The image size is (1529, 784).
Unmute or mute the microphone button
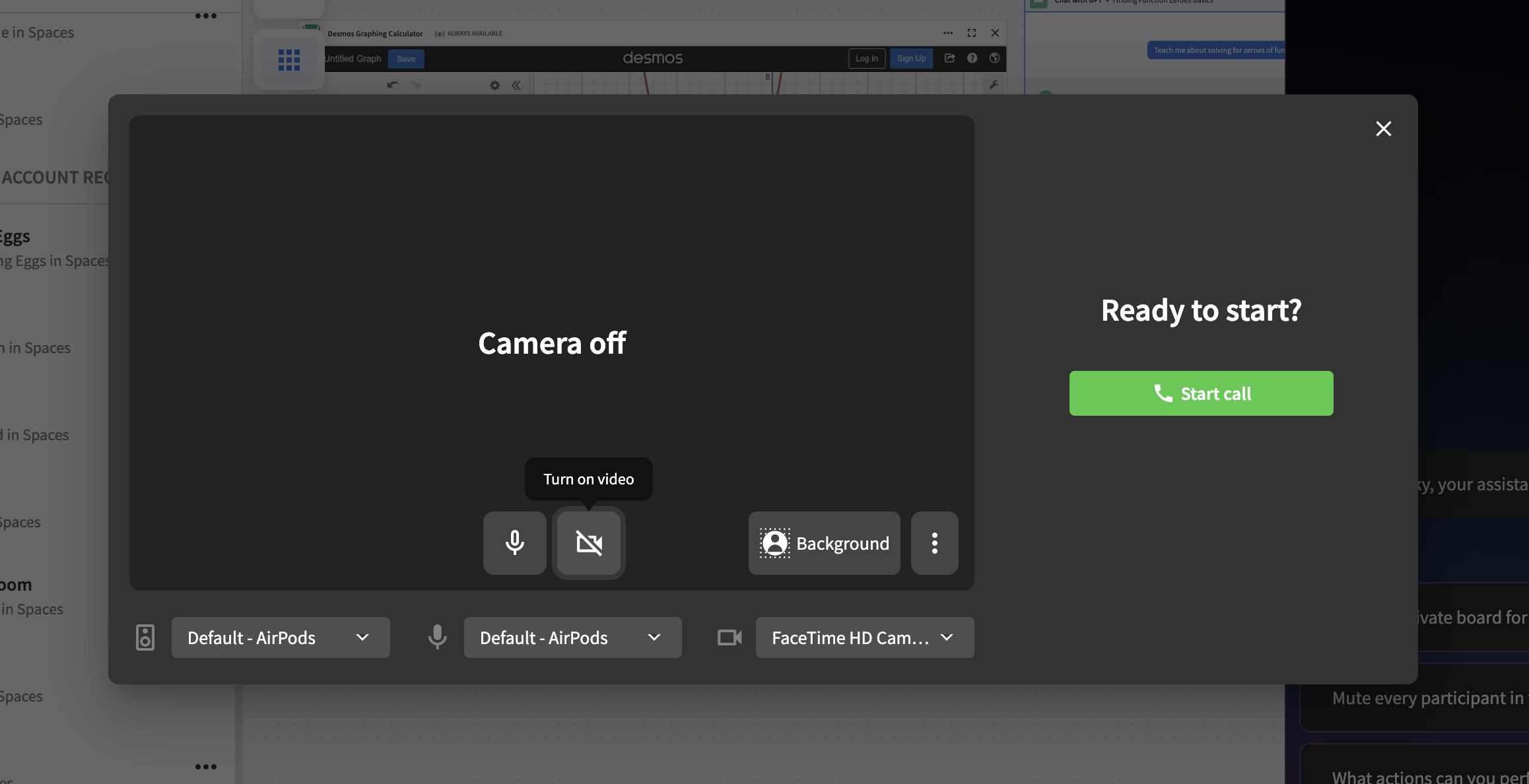coord(514,542)
